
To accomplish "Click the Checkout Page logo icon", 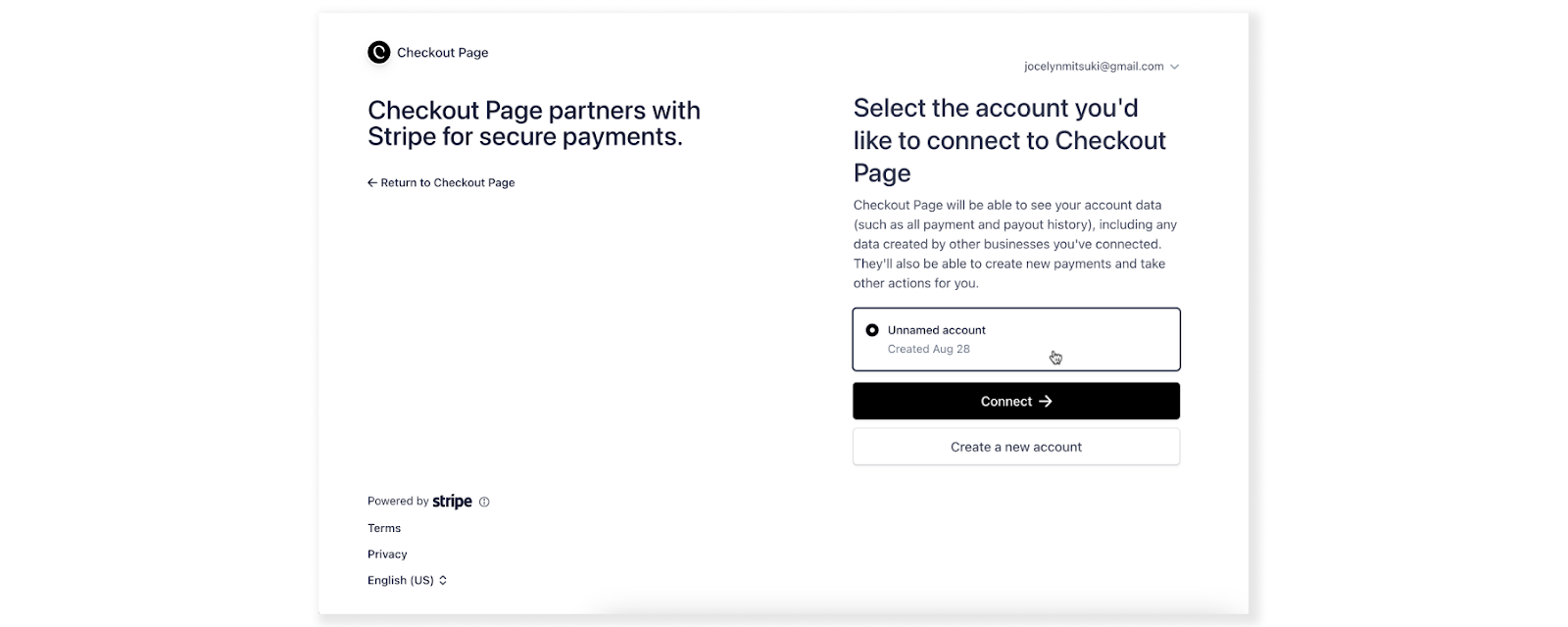I will pyautogui.click(x=378, y=53).
